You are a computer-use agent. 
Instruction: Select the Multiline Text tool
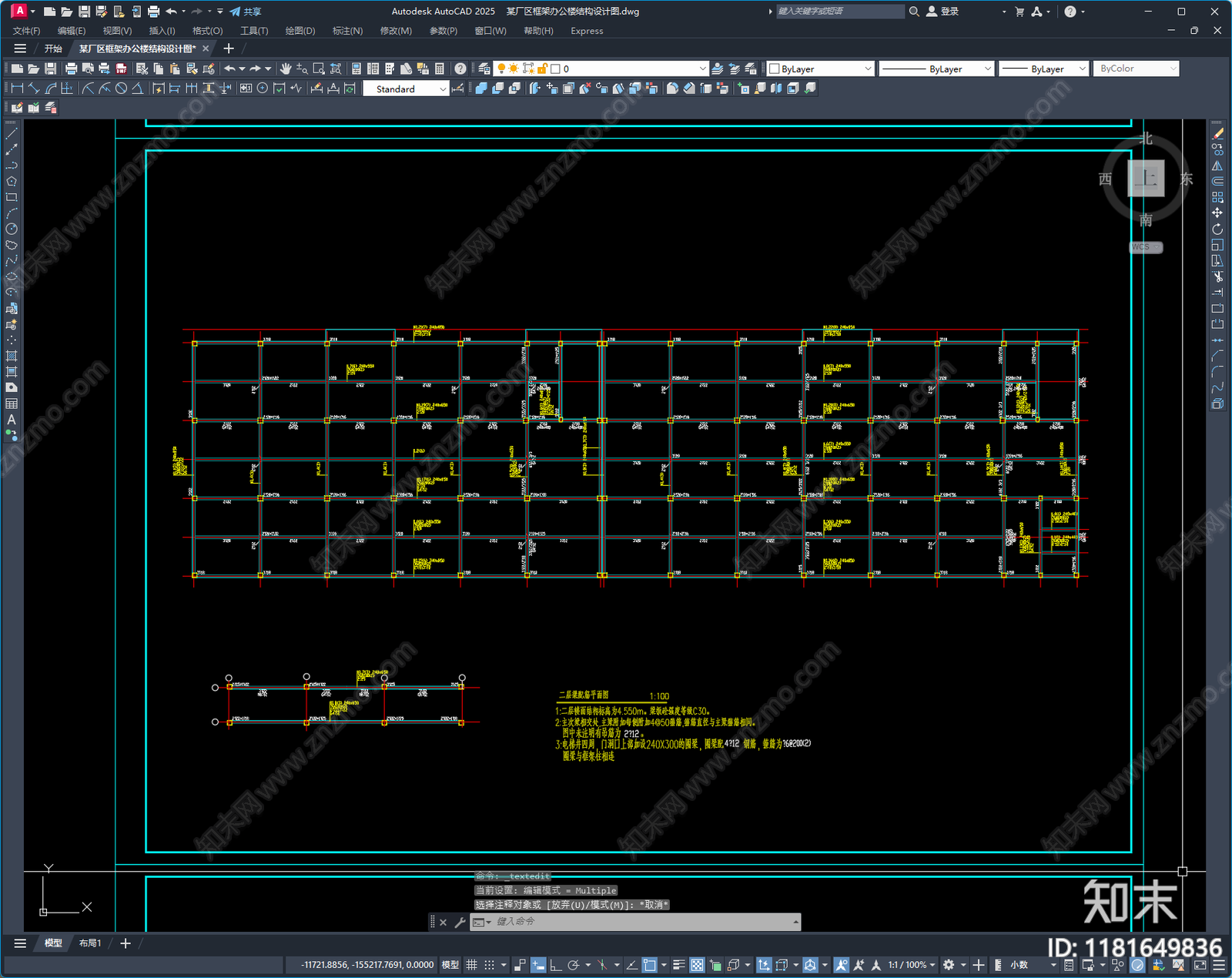pyautogui.click(x=12, y=420)
